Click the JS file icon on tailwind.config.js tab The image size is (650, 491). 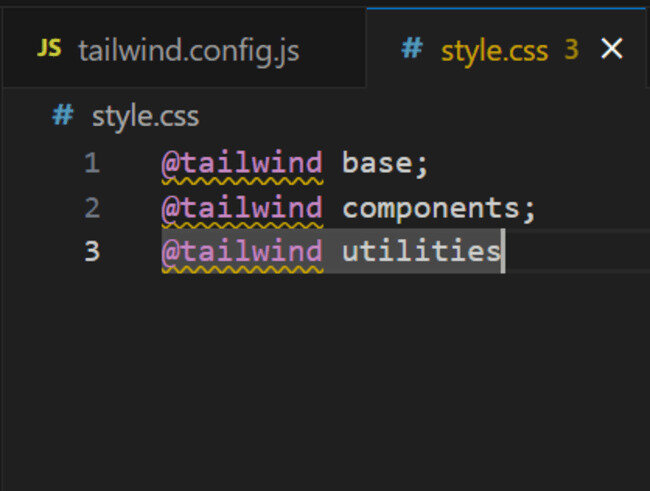(x=49, y=49)
